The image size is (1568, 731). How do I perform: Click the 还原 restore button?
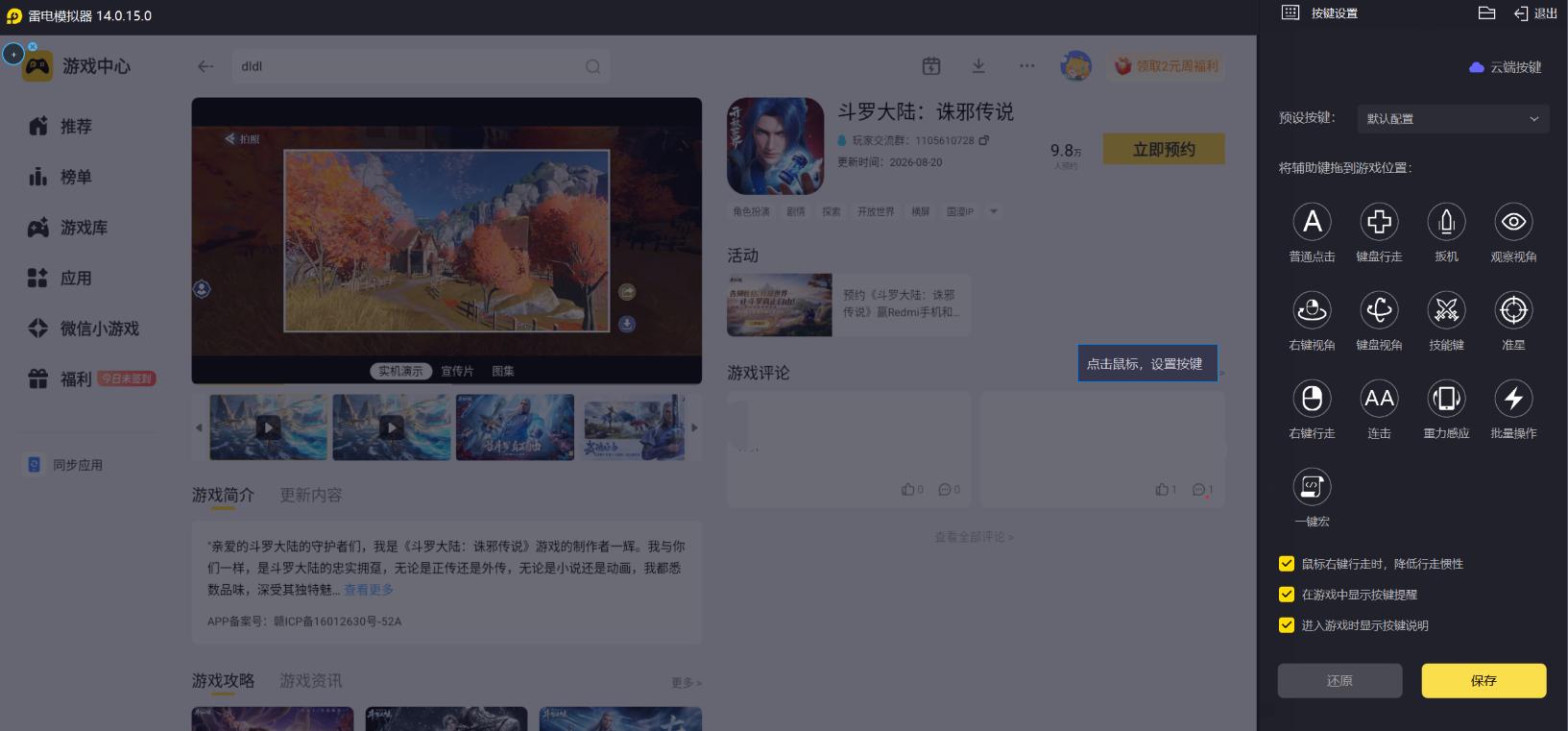1339,680
